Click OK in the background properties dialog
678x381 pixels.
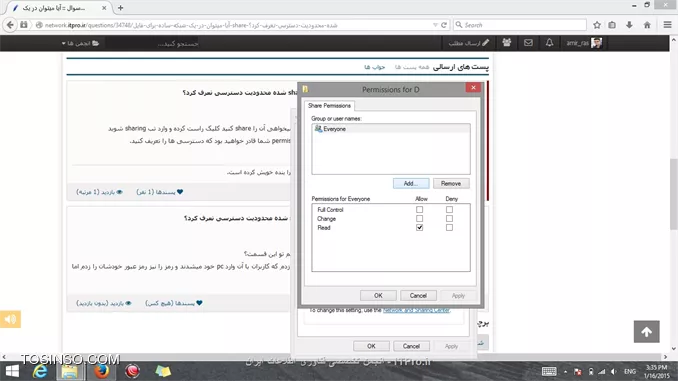click(371, 346)
